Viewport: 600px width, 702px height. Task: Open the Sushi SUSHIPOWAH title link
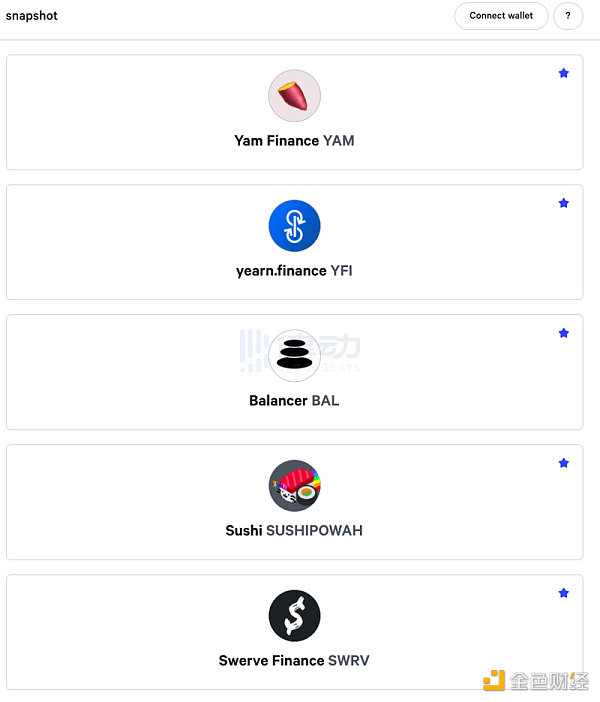294,531
